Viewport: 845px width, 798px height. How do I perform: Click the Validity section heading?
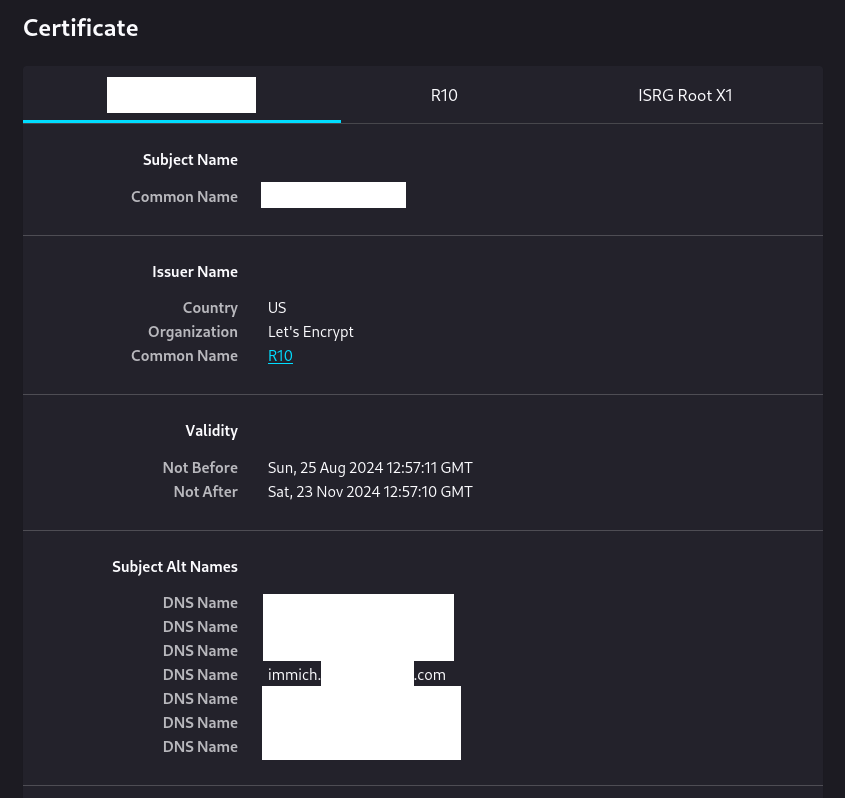click(x=211, y=431)
